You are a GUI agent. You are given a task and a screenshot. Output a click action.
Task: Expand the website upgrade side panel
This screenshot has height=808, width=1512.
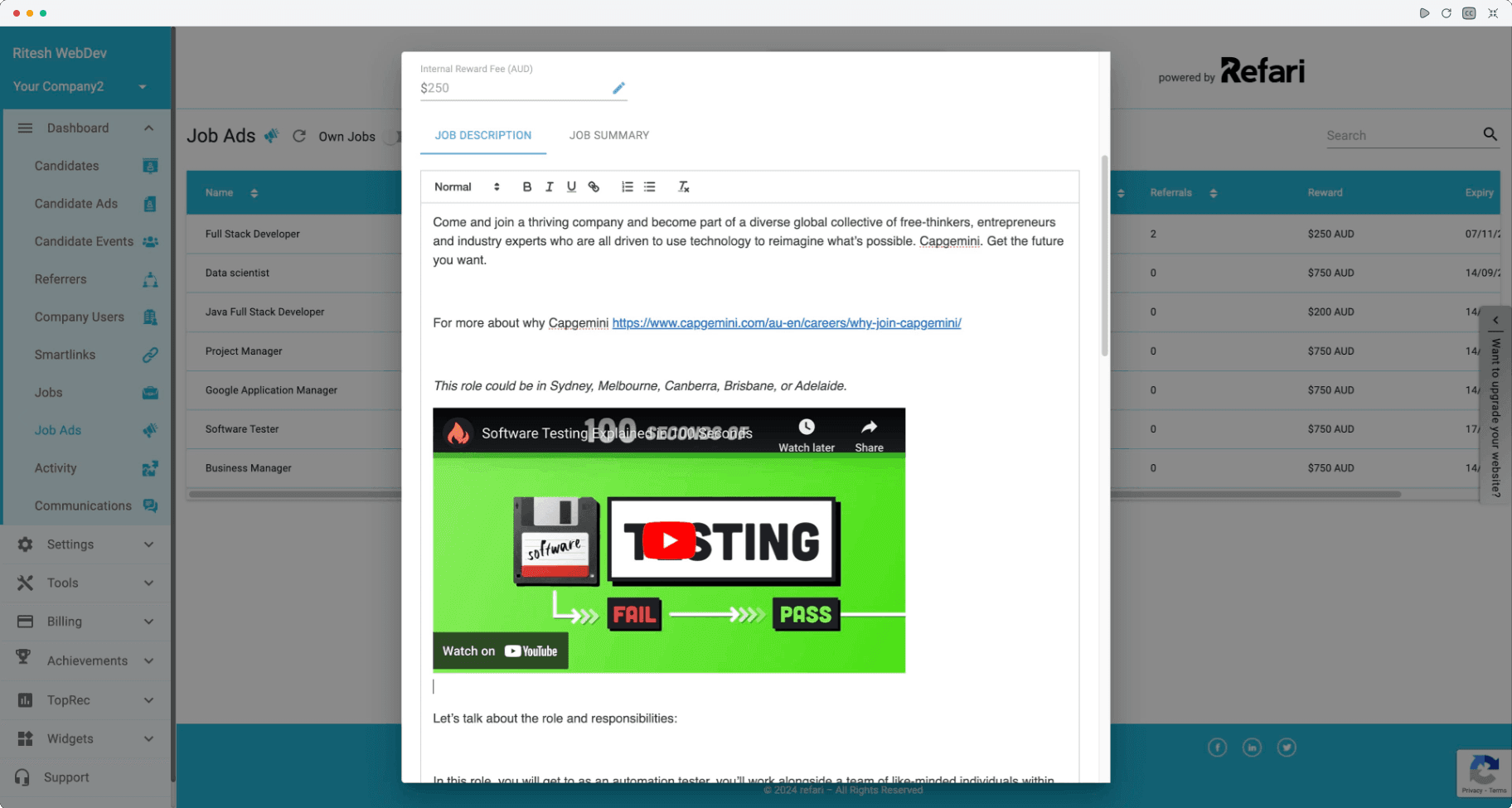pos(1495,405)
